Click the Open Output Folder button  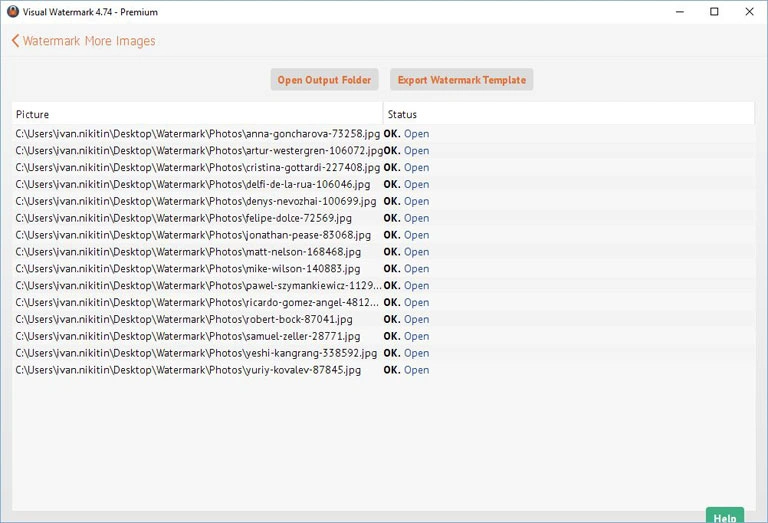point(324,80)
